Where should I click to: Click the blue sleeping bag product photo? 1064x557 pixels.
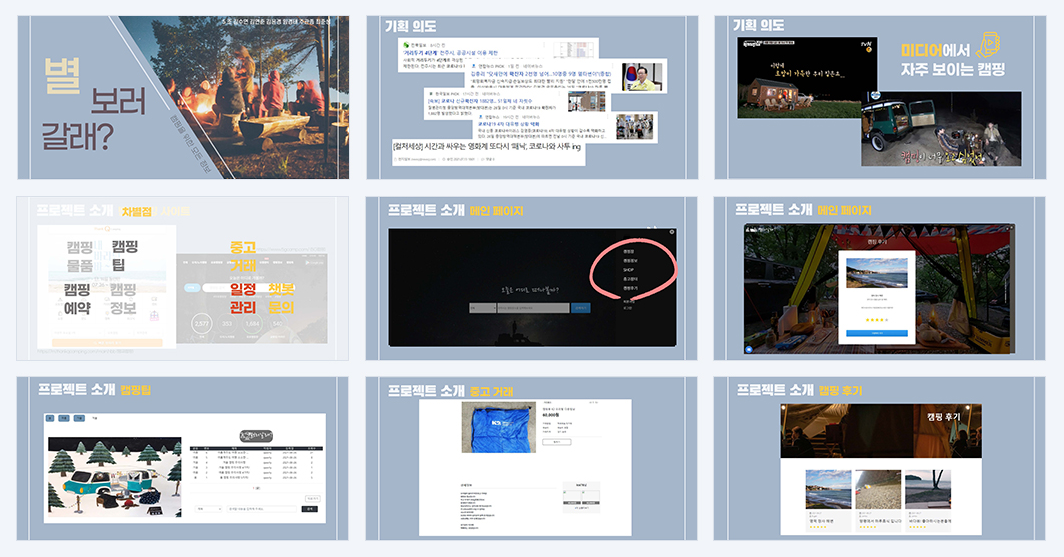(499, 427)
